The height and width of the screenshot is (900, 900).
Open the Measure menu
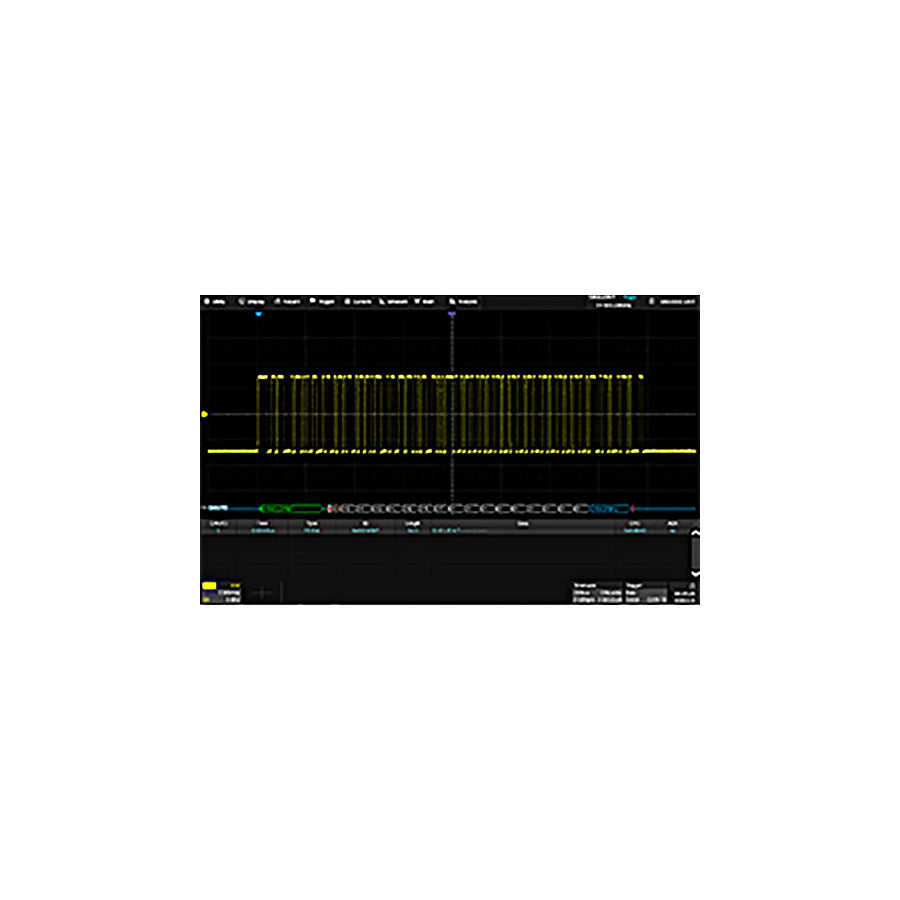click(x=393, y=302)
